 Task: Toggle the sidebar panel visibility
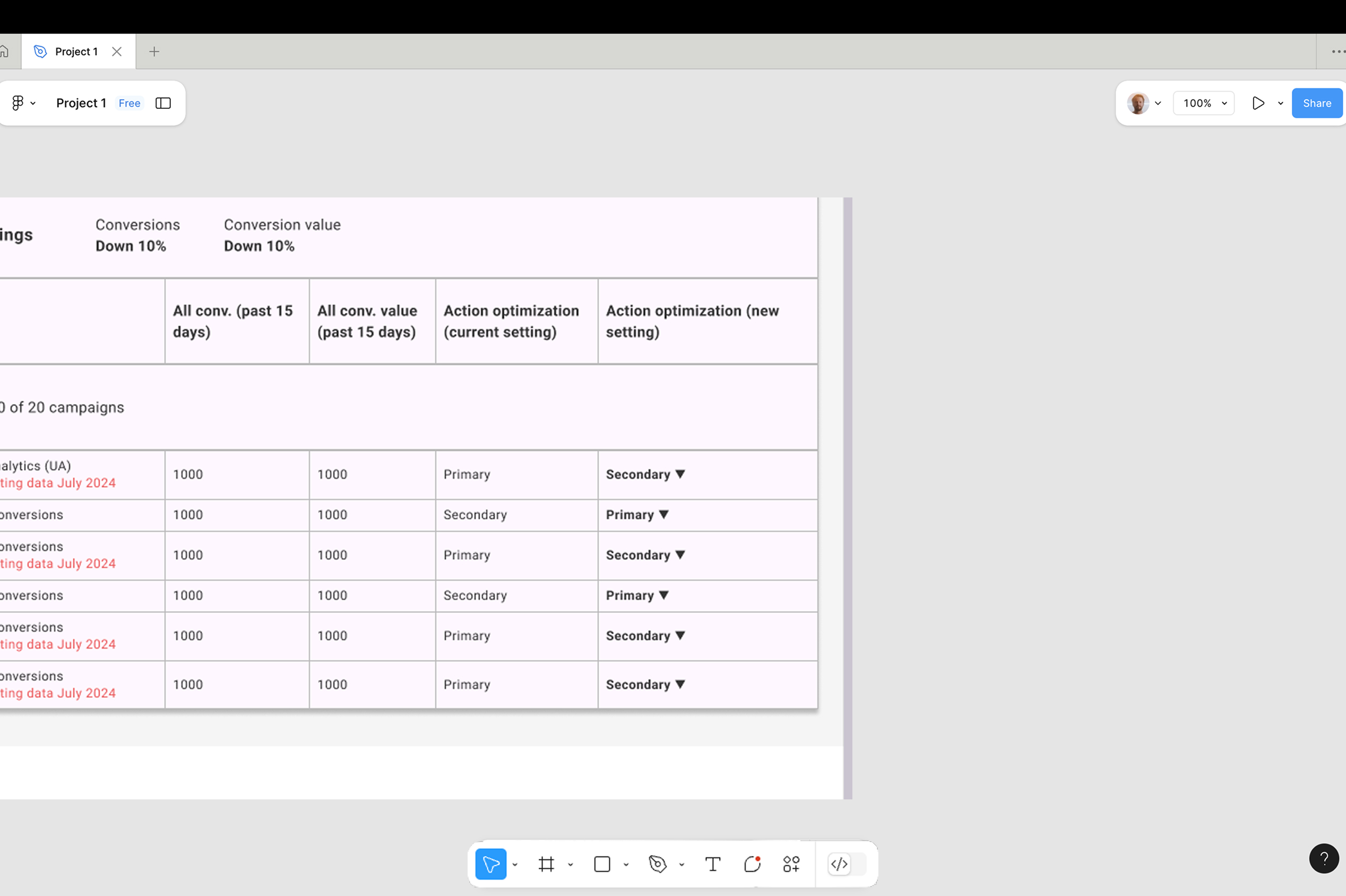[x=163, y=103]
